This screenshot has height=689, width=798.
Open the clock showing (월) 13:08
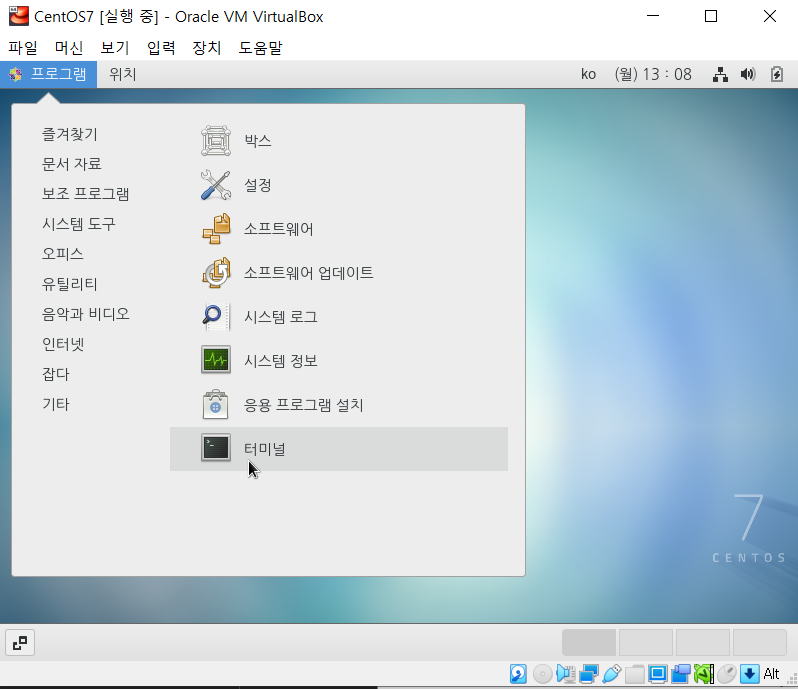pos(653,74)
